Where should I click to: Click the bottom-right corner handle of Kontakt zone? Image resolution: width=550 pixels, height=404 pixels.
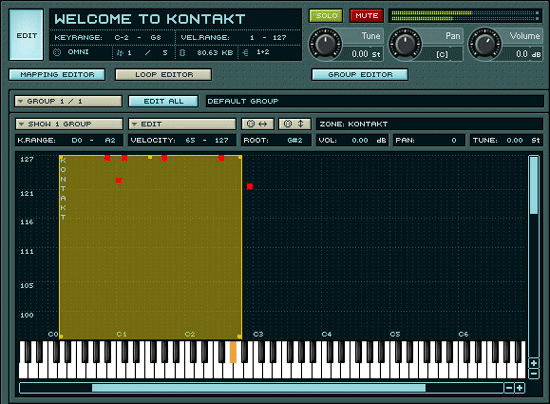pos(240,337)
